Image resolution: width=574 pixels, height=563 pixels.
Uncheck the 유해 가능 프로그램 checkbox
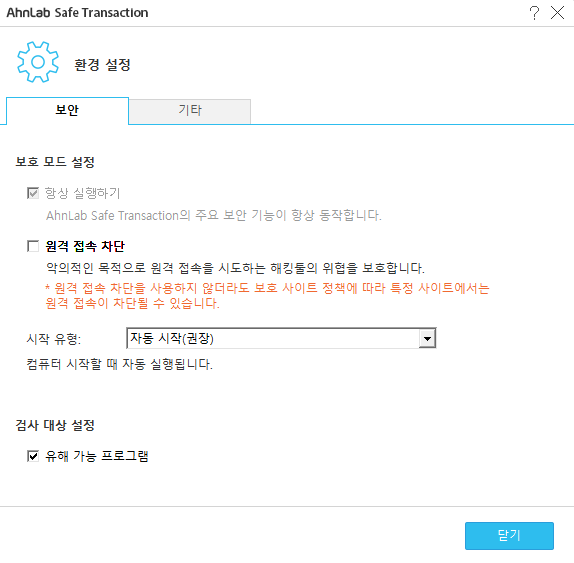coord(33,456)
